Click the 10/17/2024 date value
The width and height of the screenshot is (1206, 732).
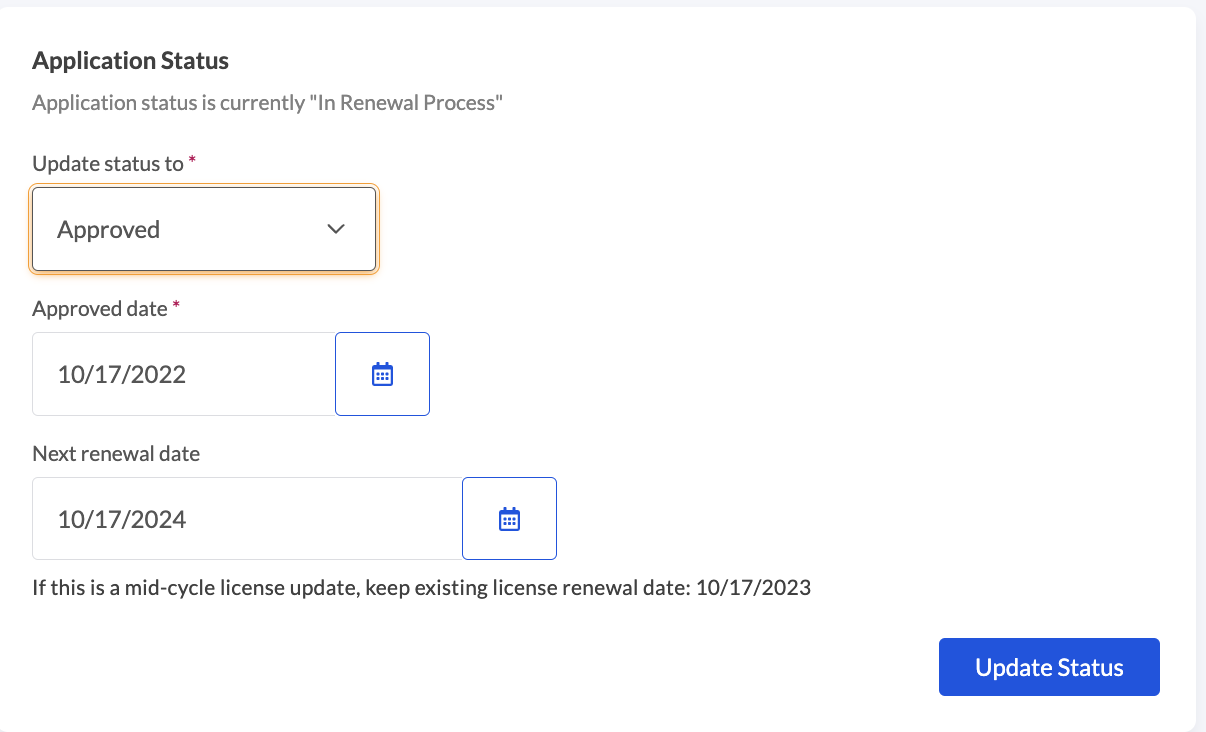[x=122, y=520]
